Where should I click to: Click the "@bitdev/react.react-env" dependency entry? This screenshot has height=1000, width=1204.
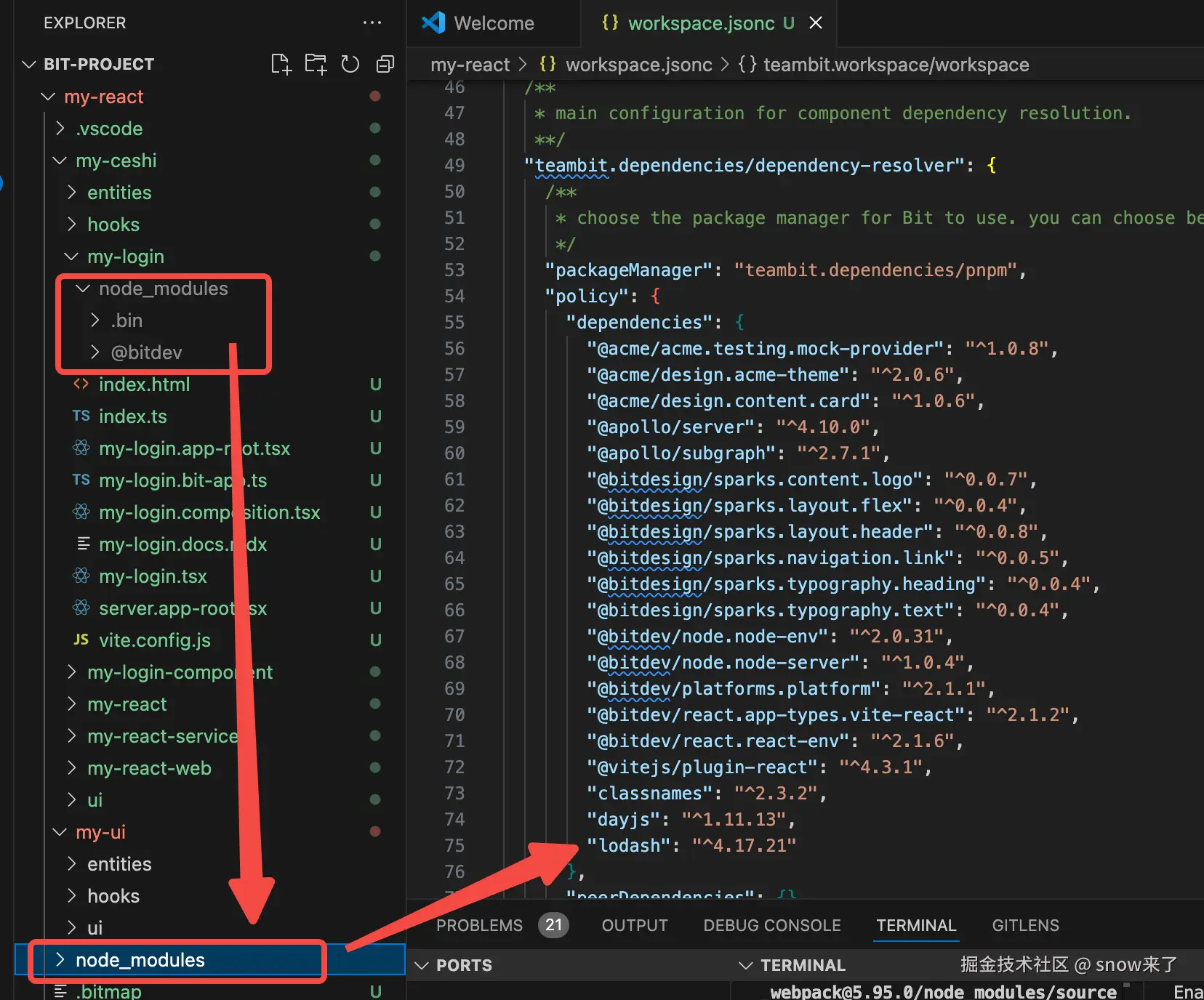(775, 741)
